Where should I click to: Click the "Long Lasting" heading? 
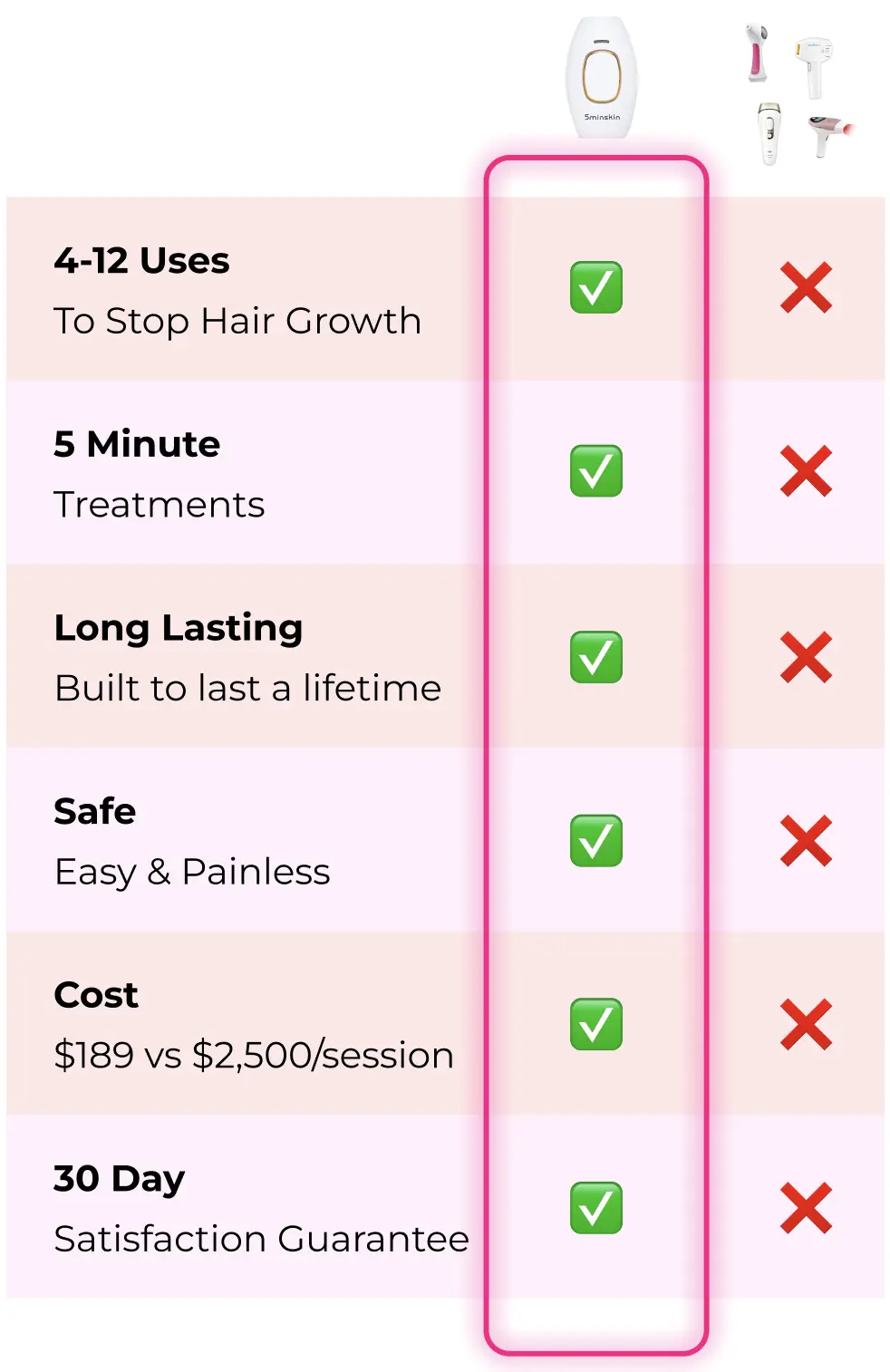[x=179, y=628]
